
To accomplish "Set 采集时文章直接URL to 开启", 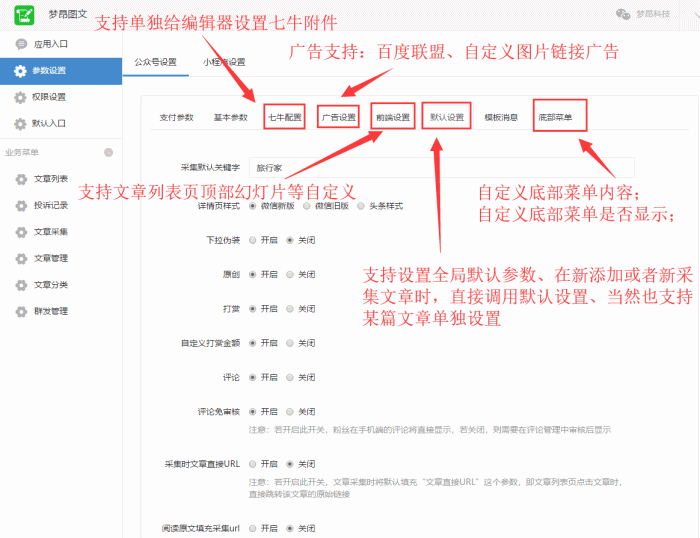I will coord(253,464).
